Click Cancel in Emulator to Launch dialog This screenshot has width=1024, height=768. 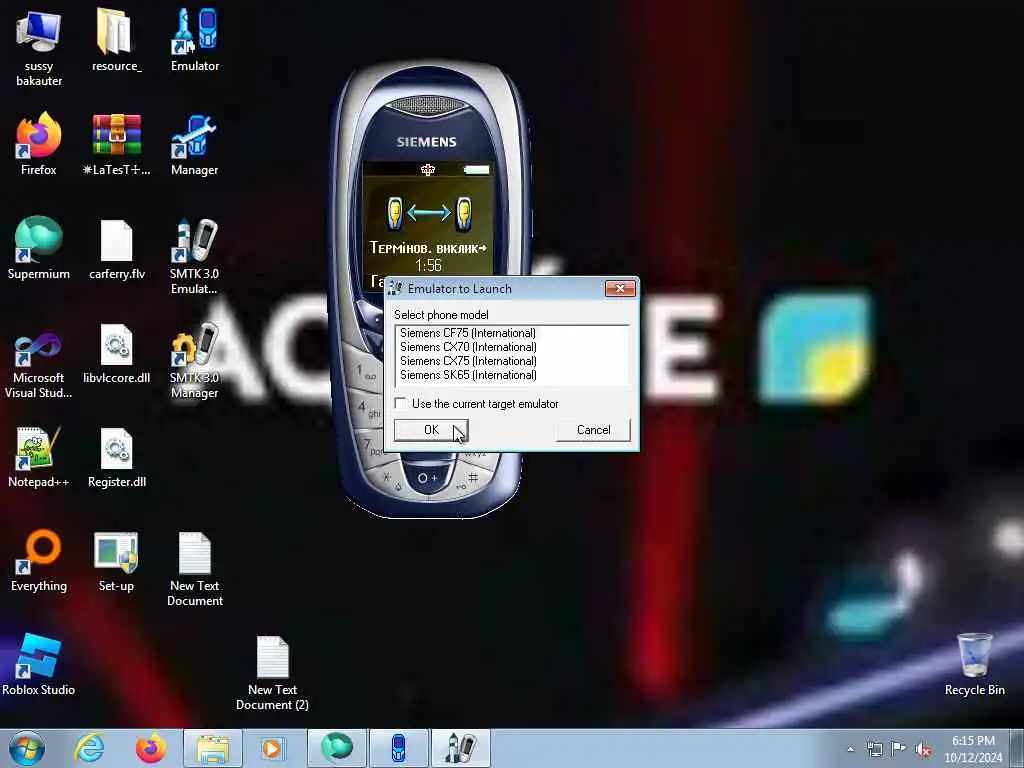click(594, 430)
